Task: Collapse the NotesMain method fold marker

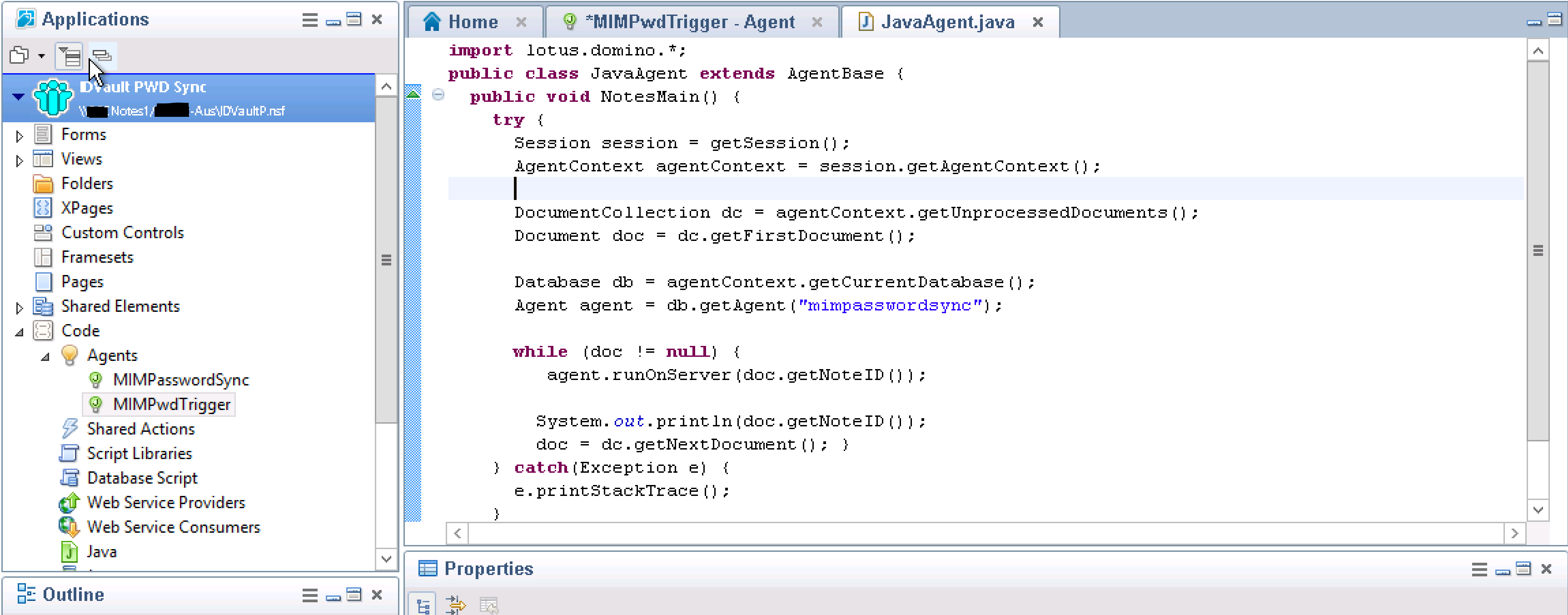Action: 438,95
